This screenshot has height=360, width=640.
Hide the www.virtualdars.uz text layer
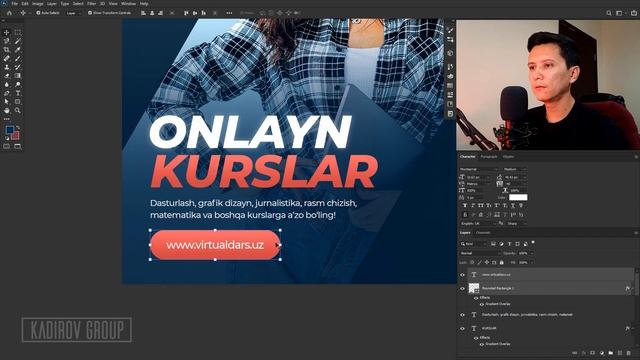(462, 275)
